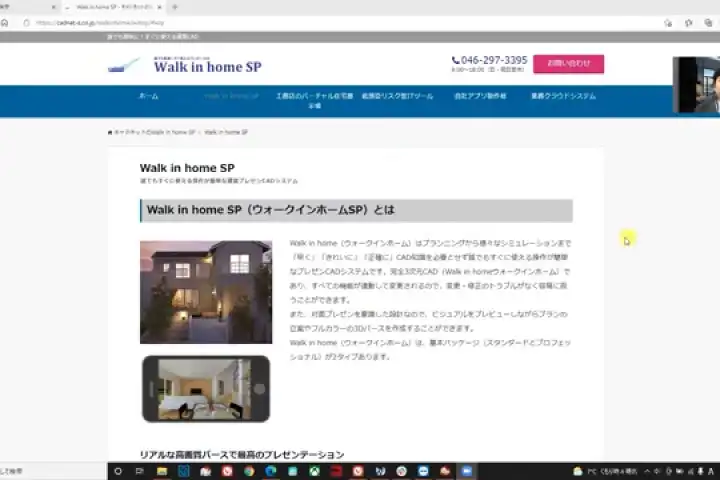Image resolution: width=720 pixels, height=480 pixels.
Task: Switch to the Walk in home SP tab
Action: 113,7
